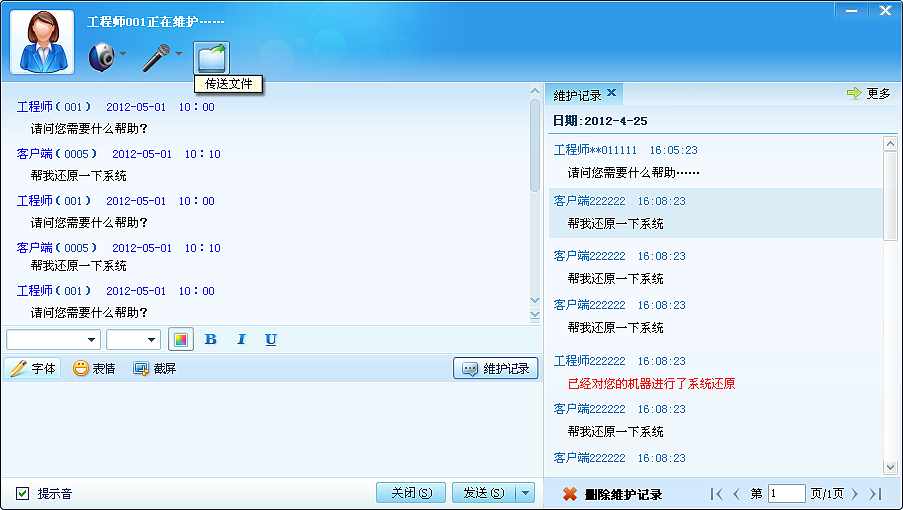Click the engineer avatar picture
This screenshot has width=903, height=510.
[x=42, y=42]
